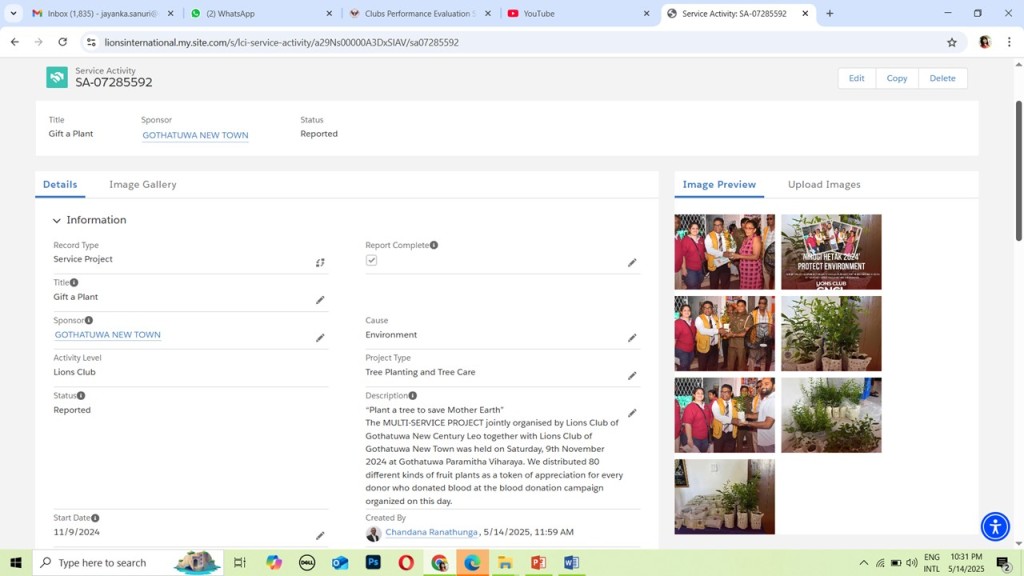
Task: Open the Chrome profile avatar
Action: click(x=985, y=42)
